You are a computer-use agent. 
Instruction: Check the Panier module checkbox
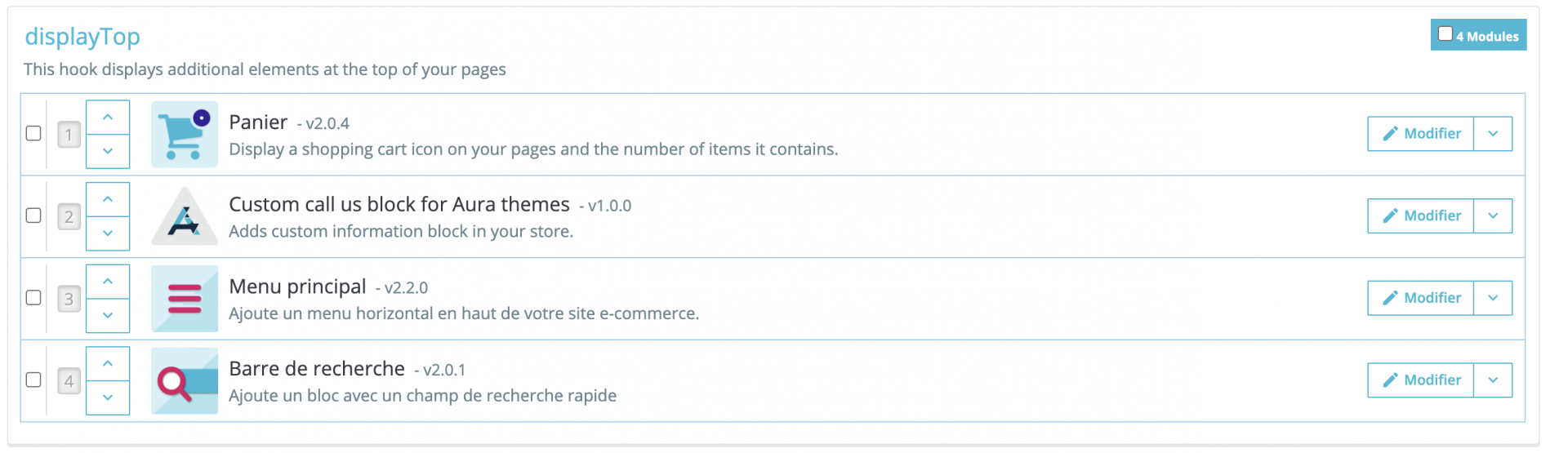pyautogui.click(x=33, y=133)
